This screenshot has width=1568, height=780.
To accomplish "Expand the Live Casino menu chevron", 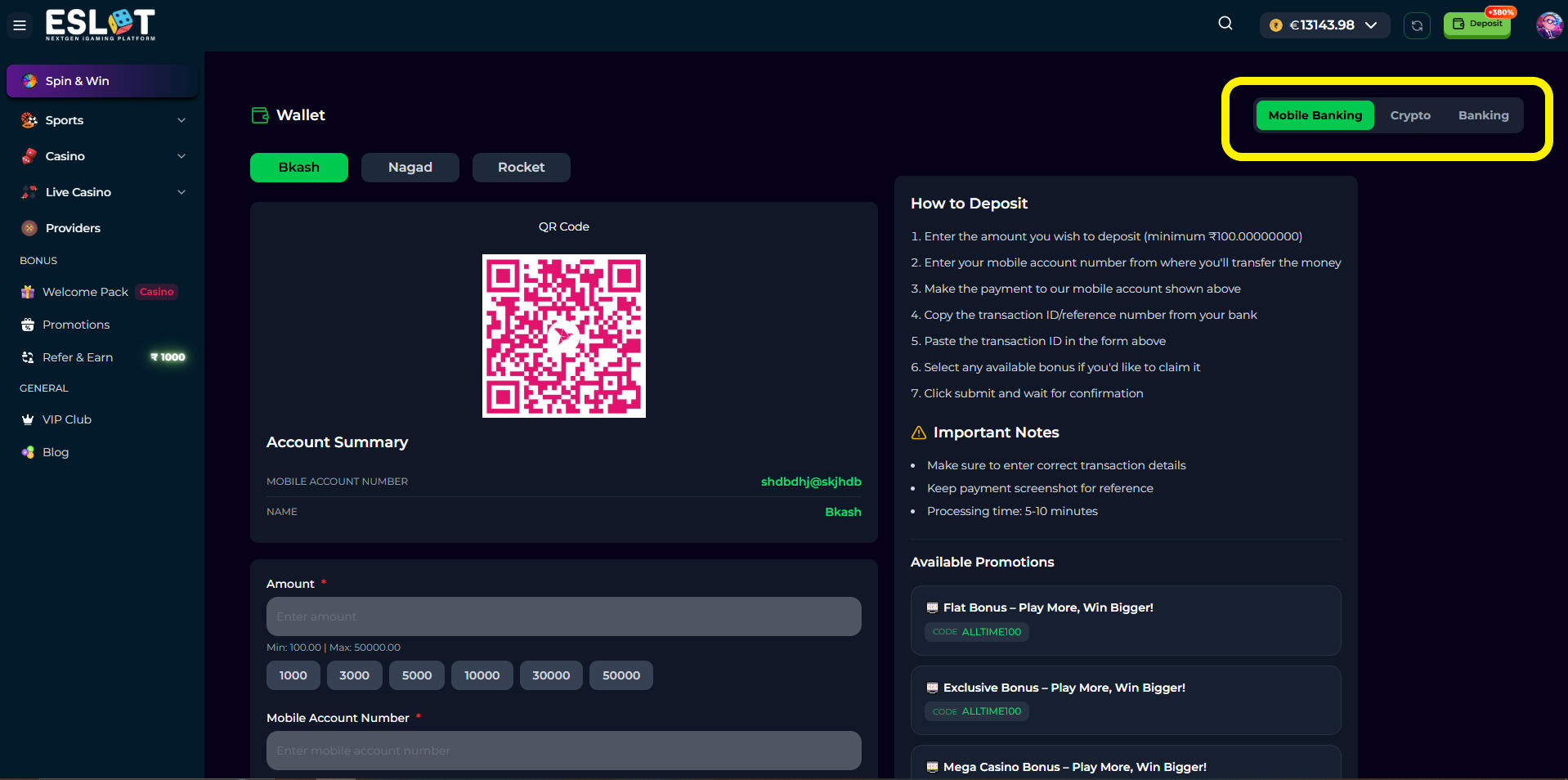I will point(181,192).
